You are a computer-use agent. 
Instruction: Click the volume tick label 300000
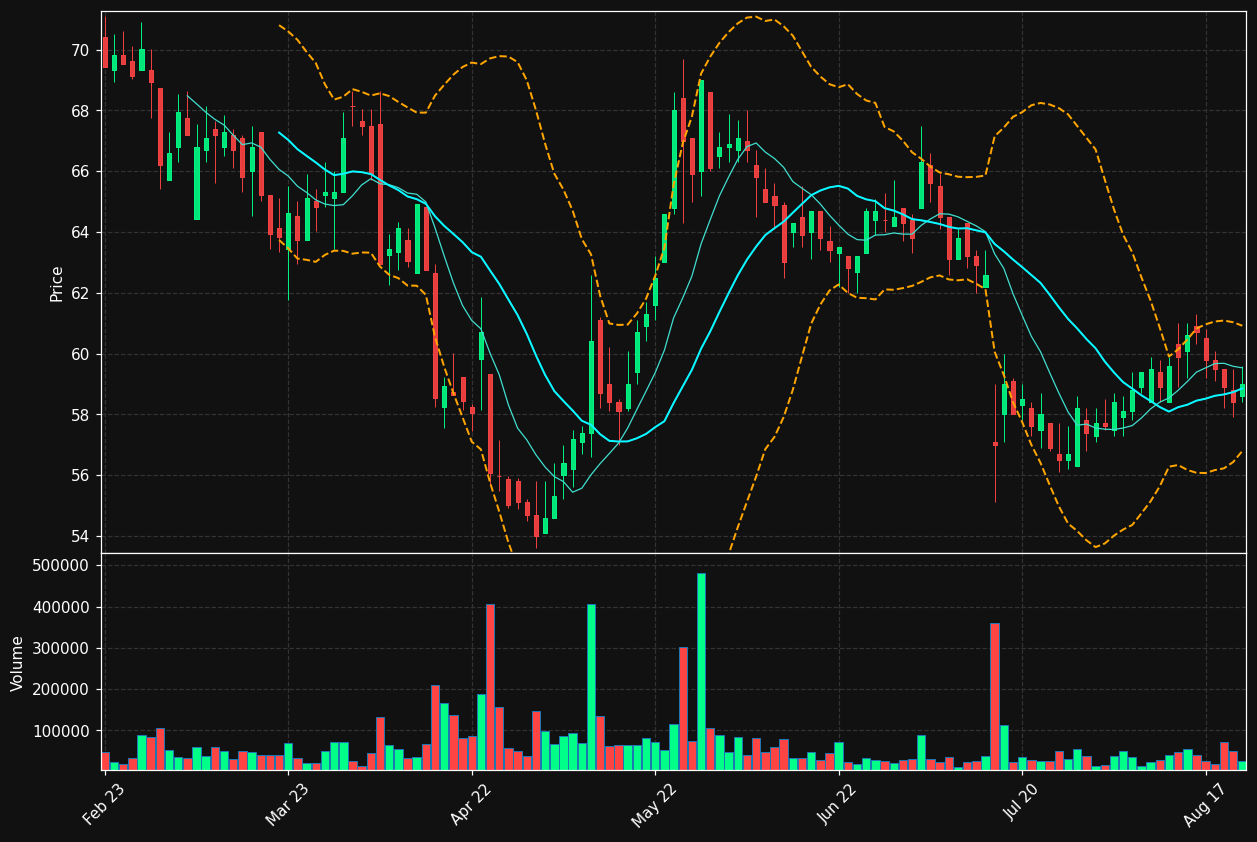coord(62,649)
